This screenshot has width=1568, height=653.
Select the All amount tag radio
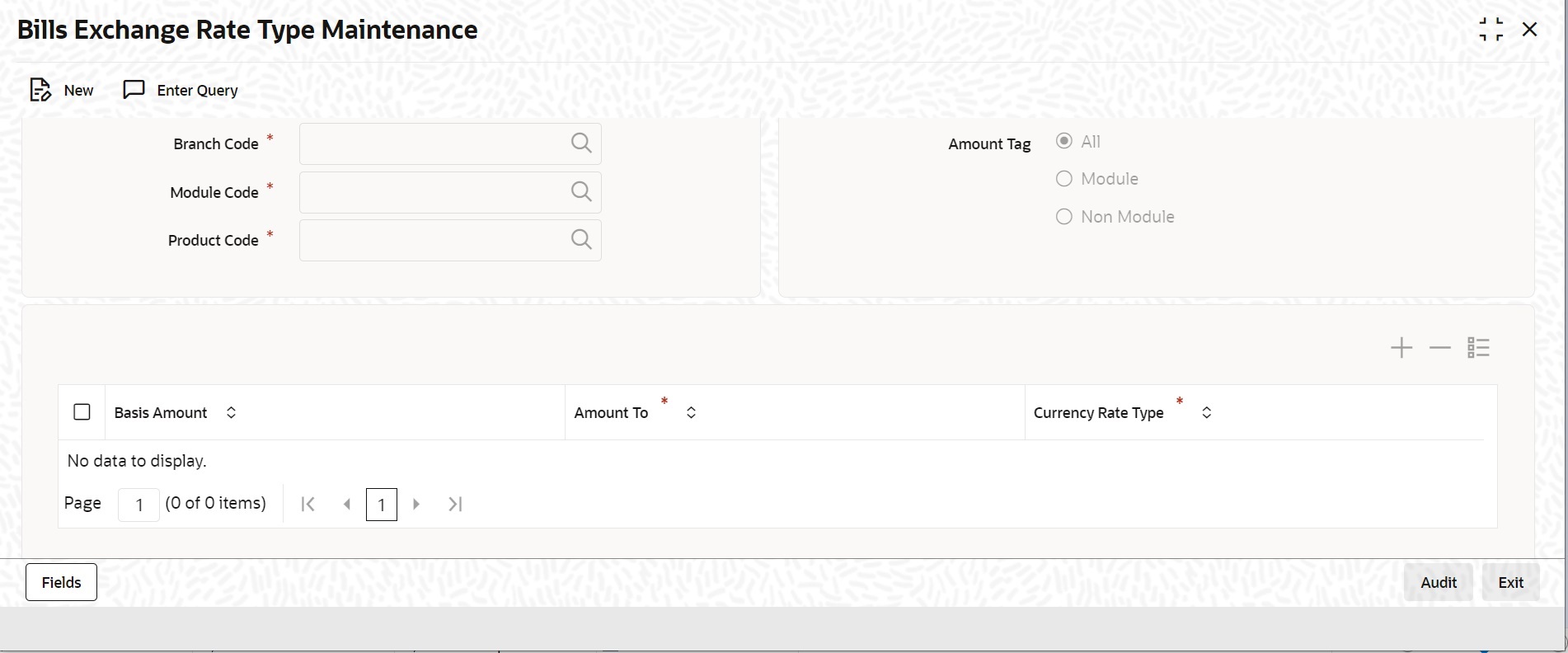click(x=1064, y=141)
